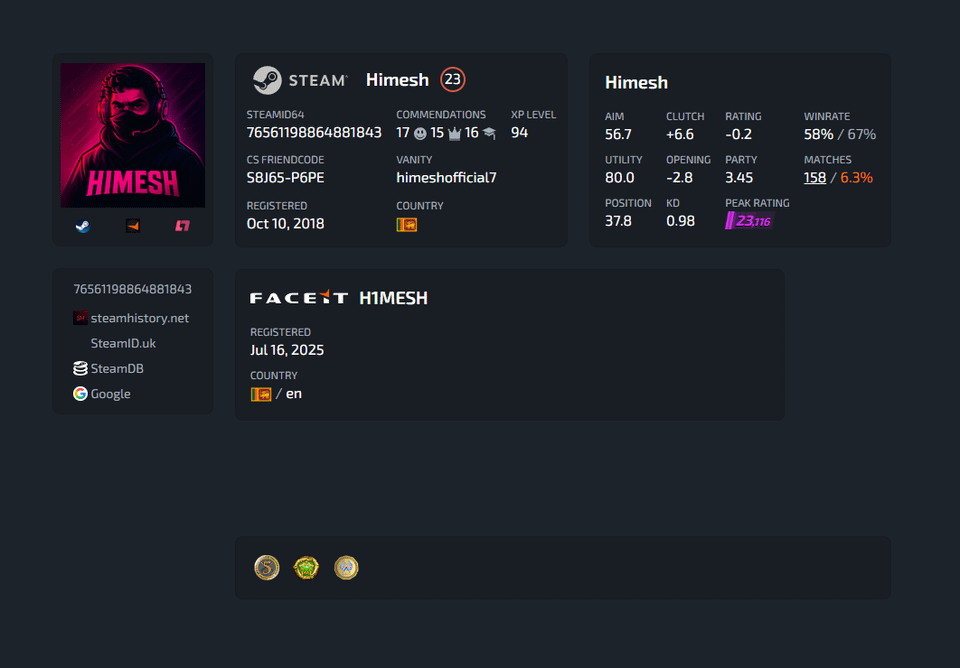Click the FACEIT logo in the account card
960x668 pixels.
tap(299, 298)
